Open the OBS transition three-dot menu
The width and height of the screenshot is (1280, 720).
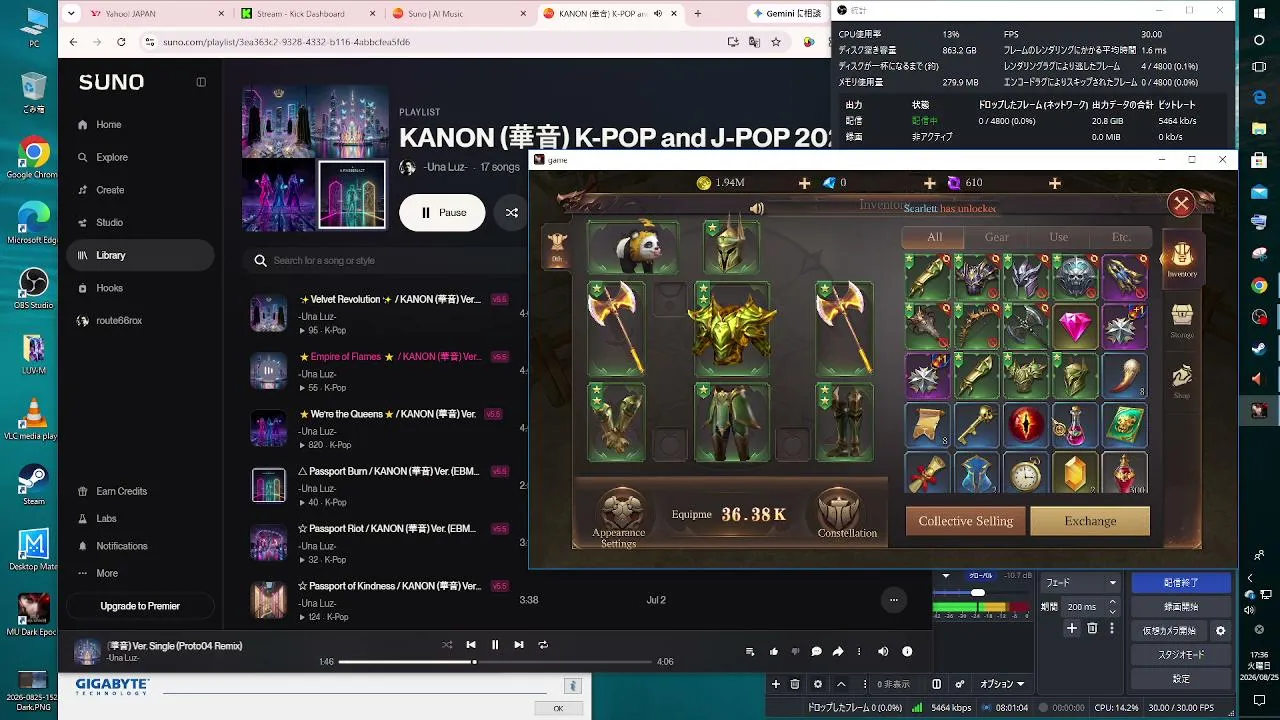point(1112,628)
